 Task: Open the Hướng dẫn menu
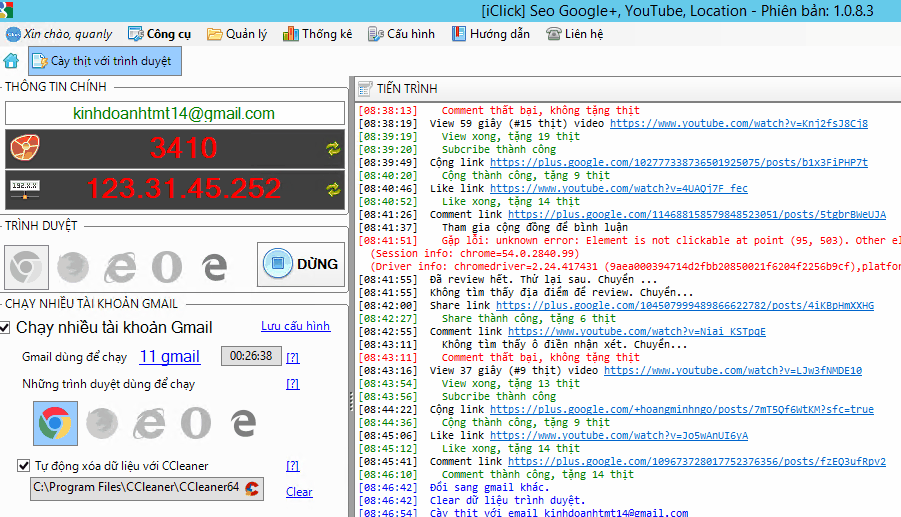coord(491,34)
